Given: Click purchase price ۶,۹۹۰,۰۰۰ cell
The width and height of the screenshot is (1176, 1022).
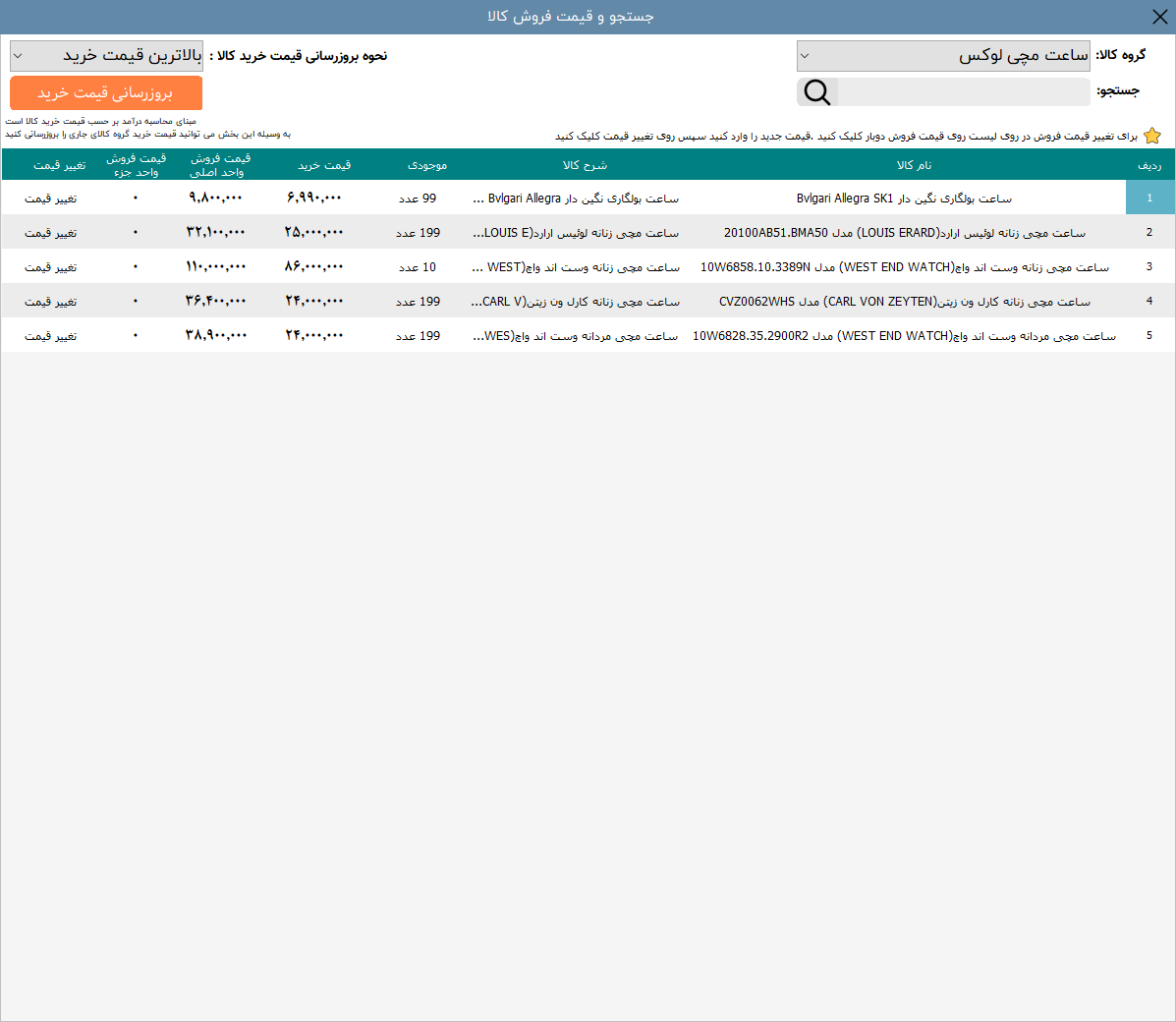Looking at the screenshot, I should coord(314,198).
